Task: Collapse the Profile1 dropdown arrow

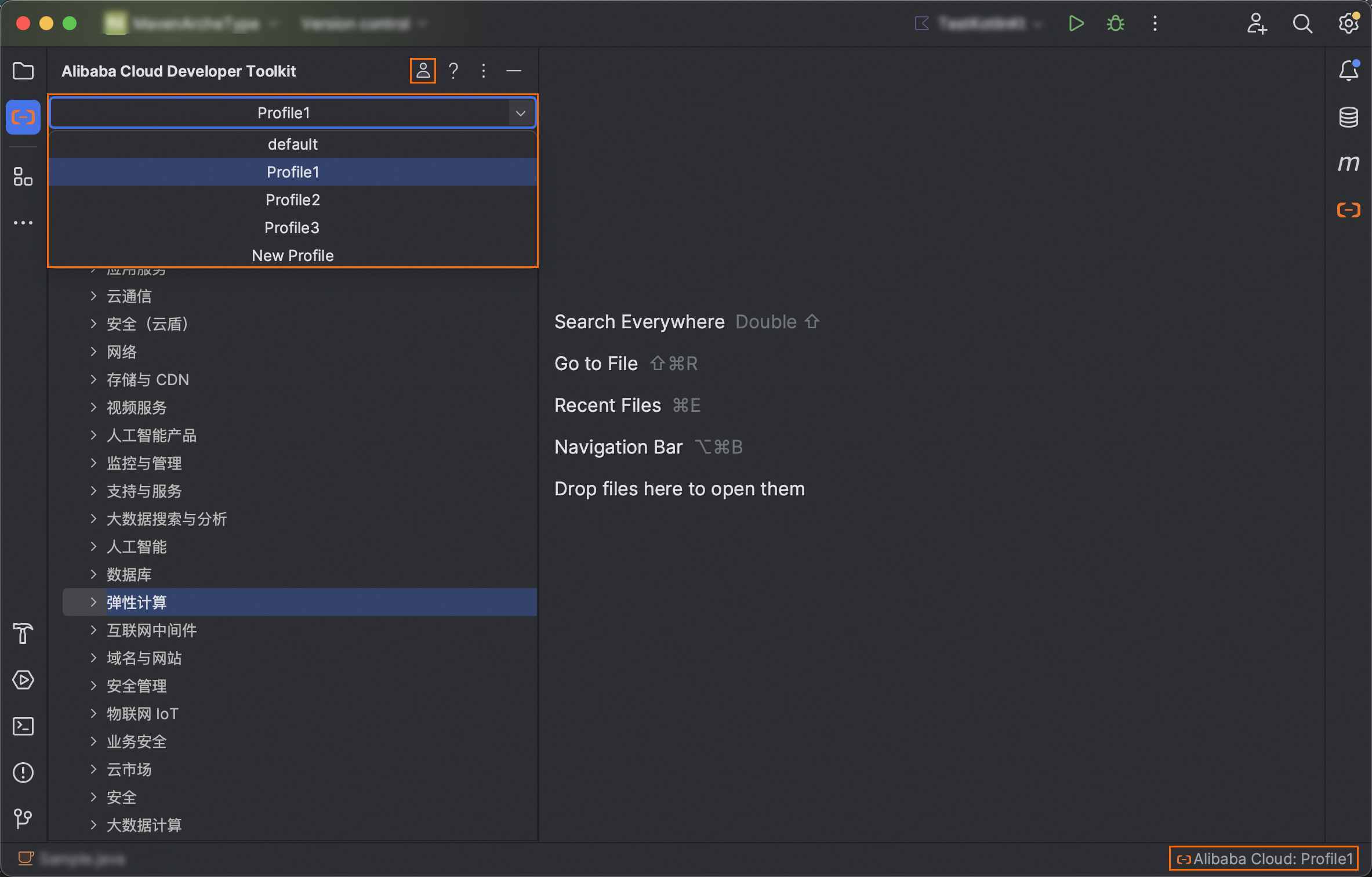Action: [x=520, y=113]
